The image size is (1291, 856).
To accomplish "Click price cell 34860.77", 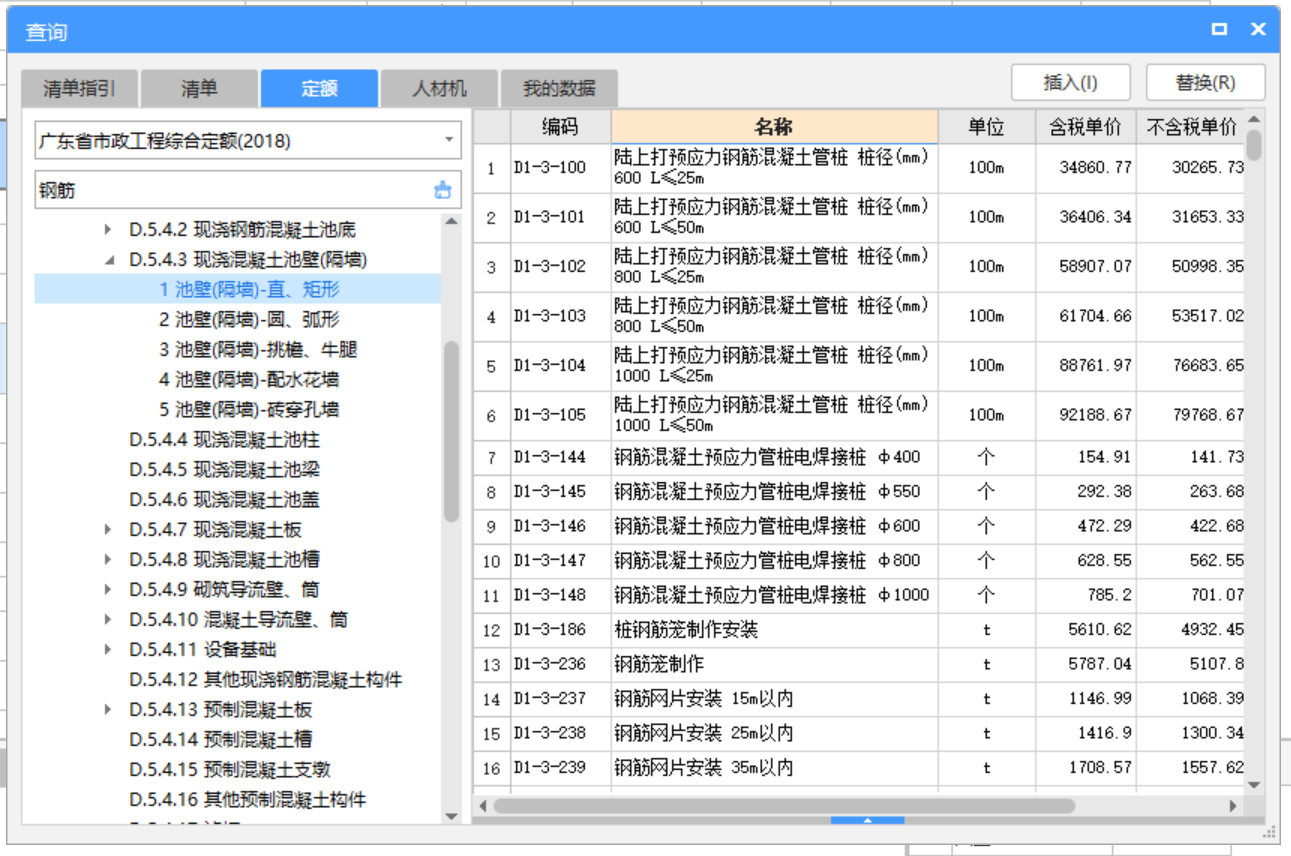I will (1085, 168).
